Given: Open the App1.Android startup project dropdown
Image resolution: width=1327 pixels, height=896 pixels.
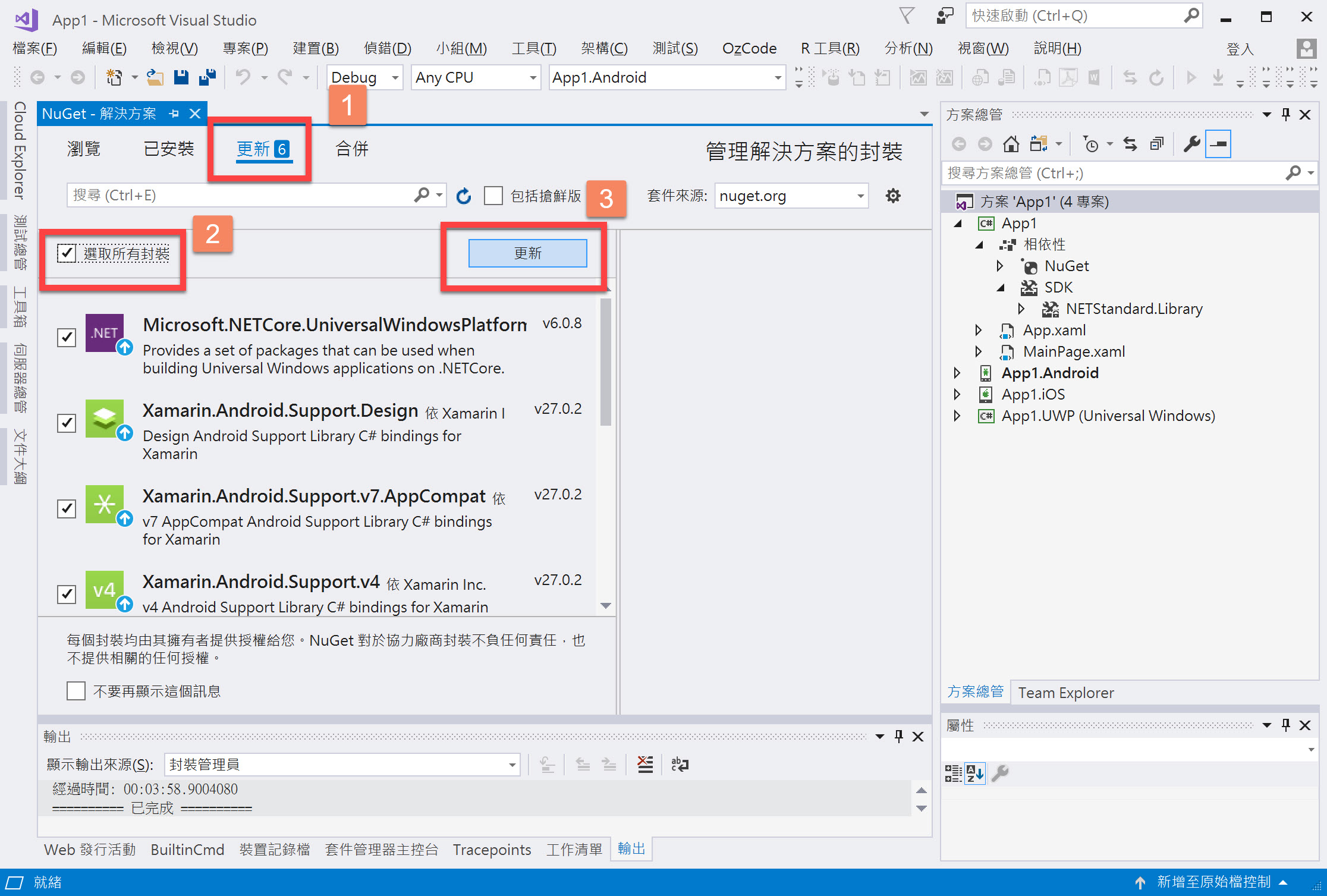Looking at the screenshot, I should [667, 77].
